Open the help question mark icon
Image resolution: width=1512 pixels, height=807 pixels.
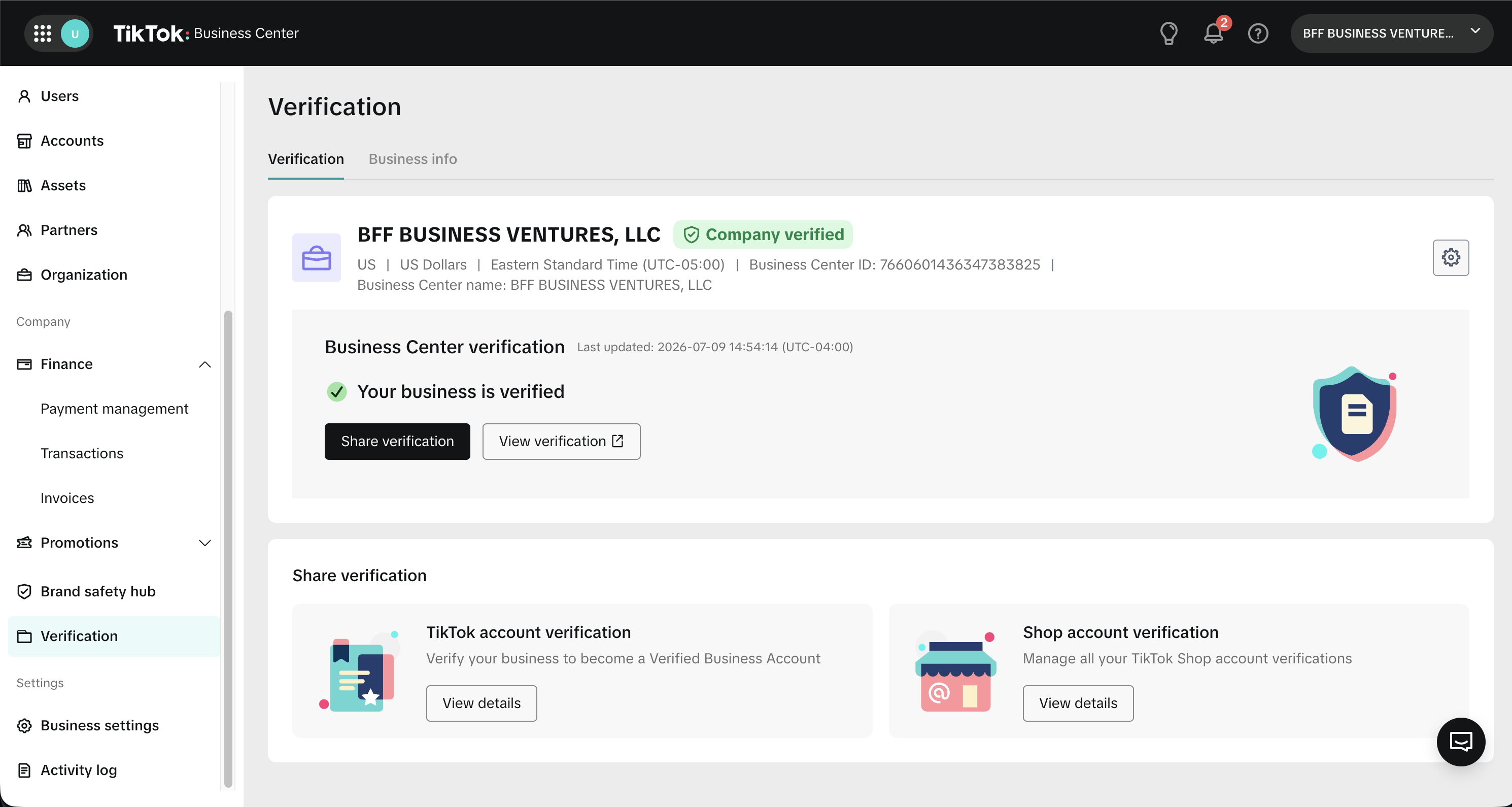tap(1258, 33)
